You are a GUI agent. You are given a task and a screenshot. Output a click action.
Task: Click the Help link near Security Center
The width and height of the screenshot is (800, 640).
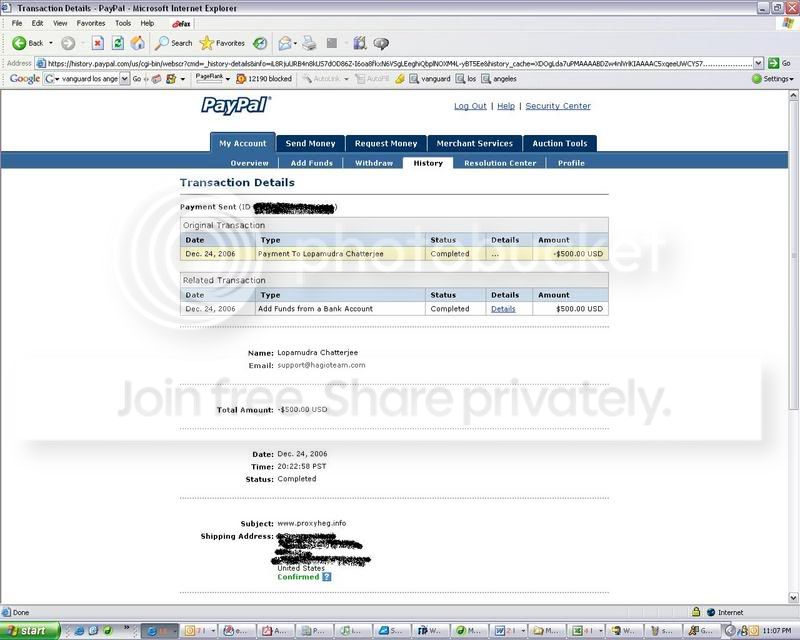(506, 106)
